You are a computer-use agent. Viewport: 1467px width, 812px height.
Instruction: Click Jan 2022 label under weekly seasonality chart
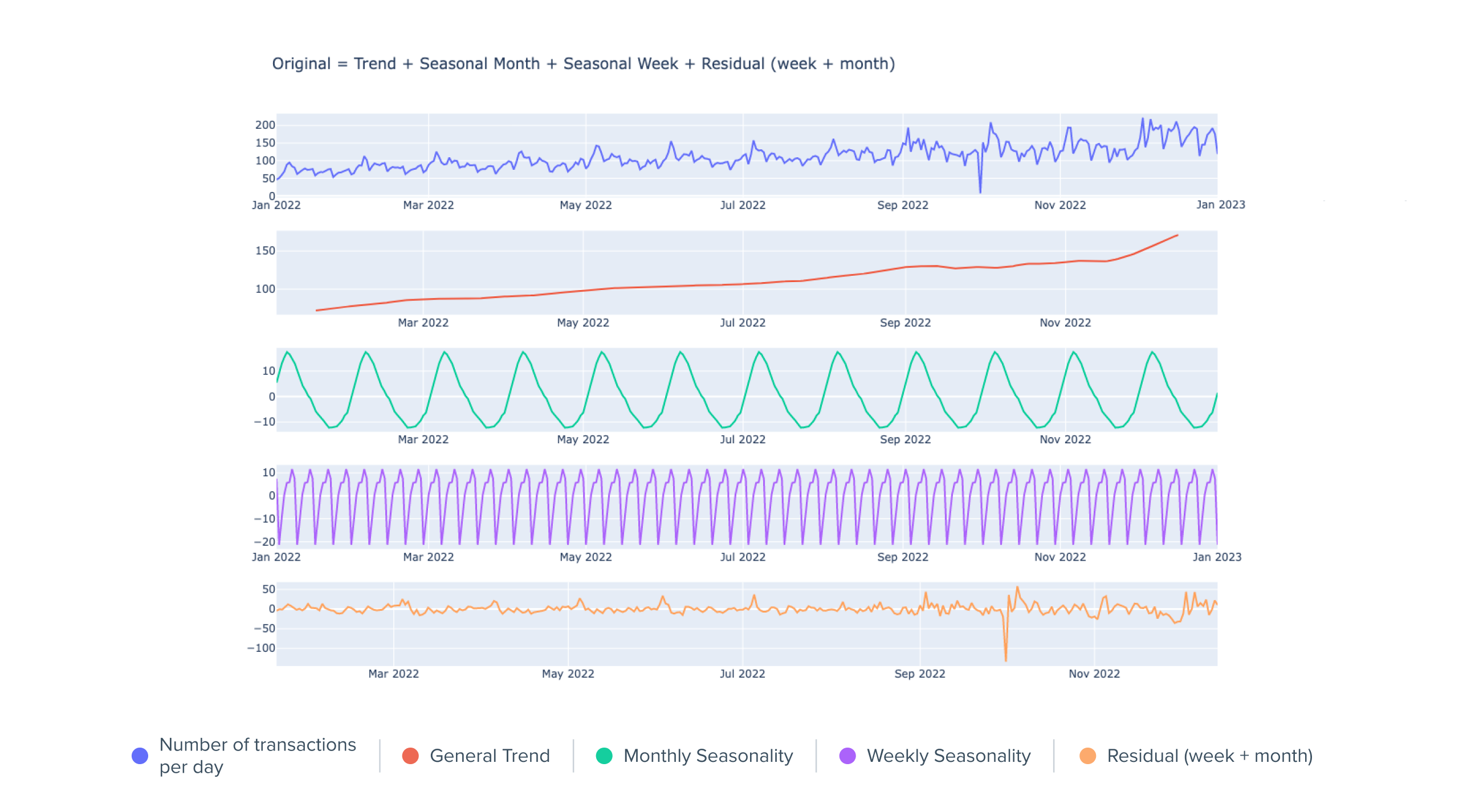click(276, 557)
